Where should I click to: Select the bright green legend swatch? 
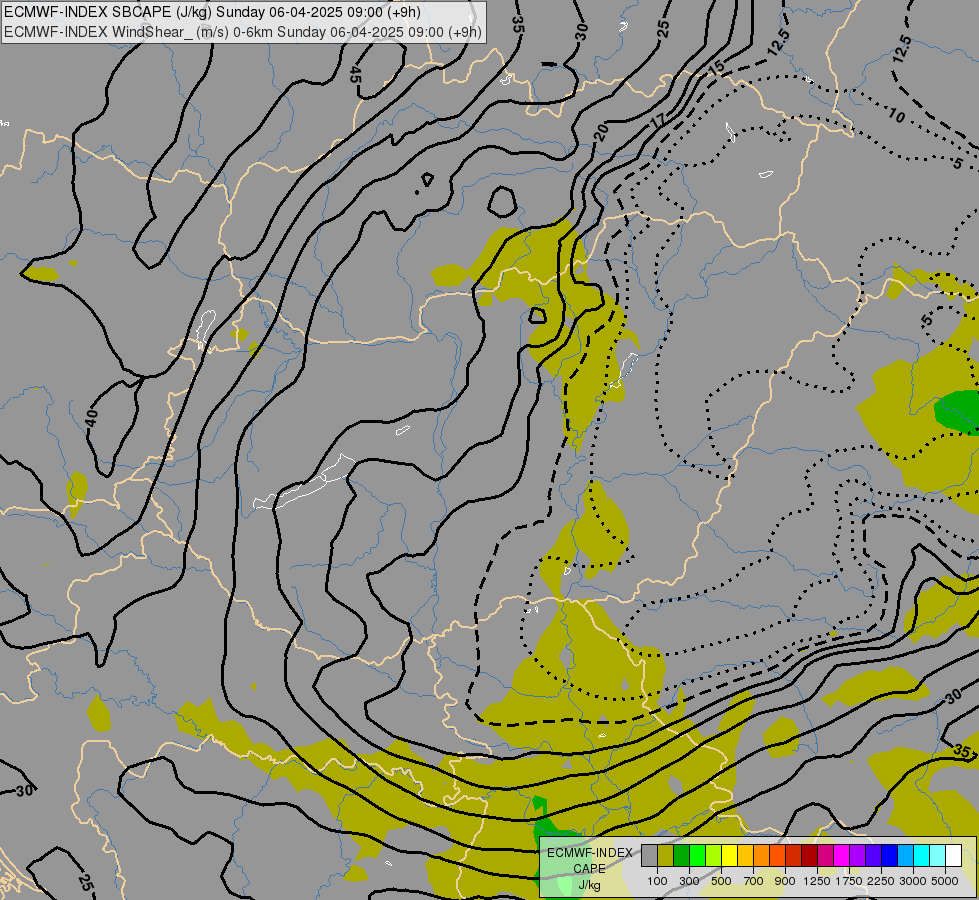(697, 856)
